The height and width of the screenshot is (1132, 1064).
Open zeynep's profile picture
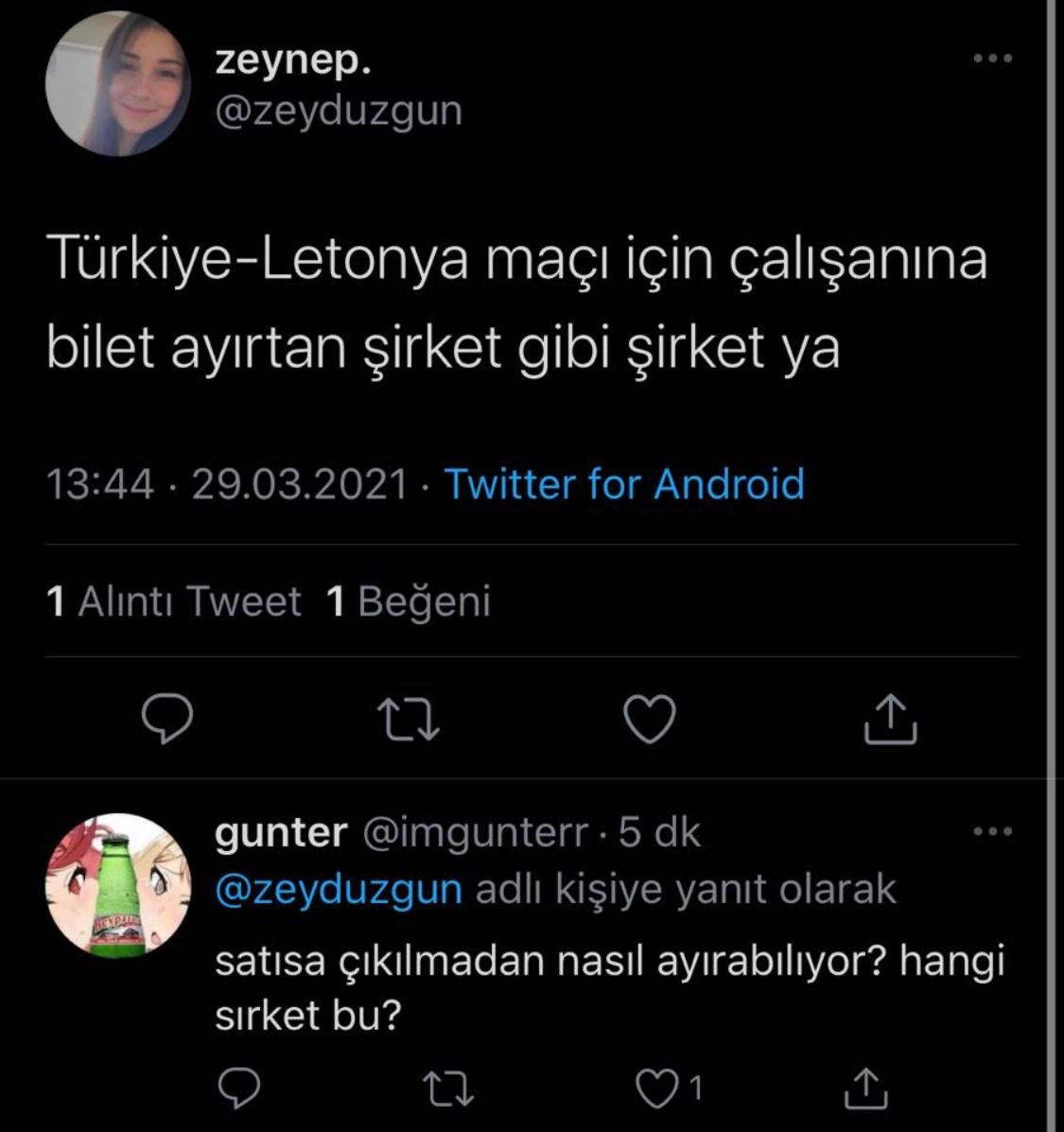tap(117, 83)
